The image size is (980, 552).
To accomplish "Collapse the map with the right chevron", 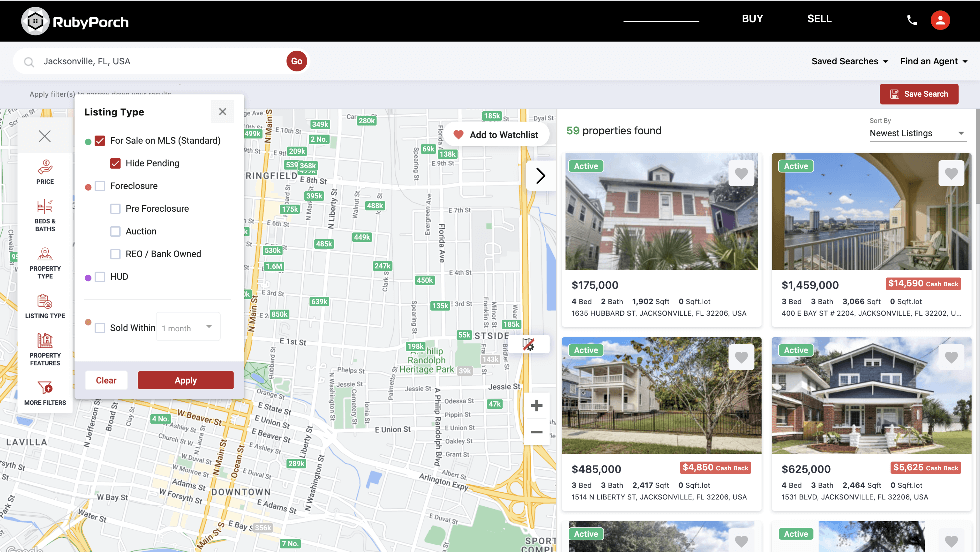I will 540,176.
